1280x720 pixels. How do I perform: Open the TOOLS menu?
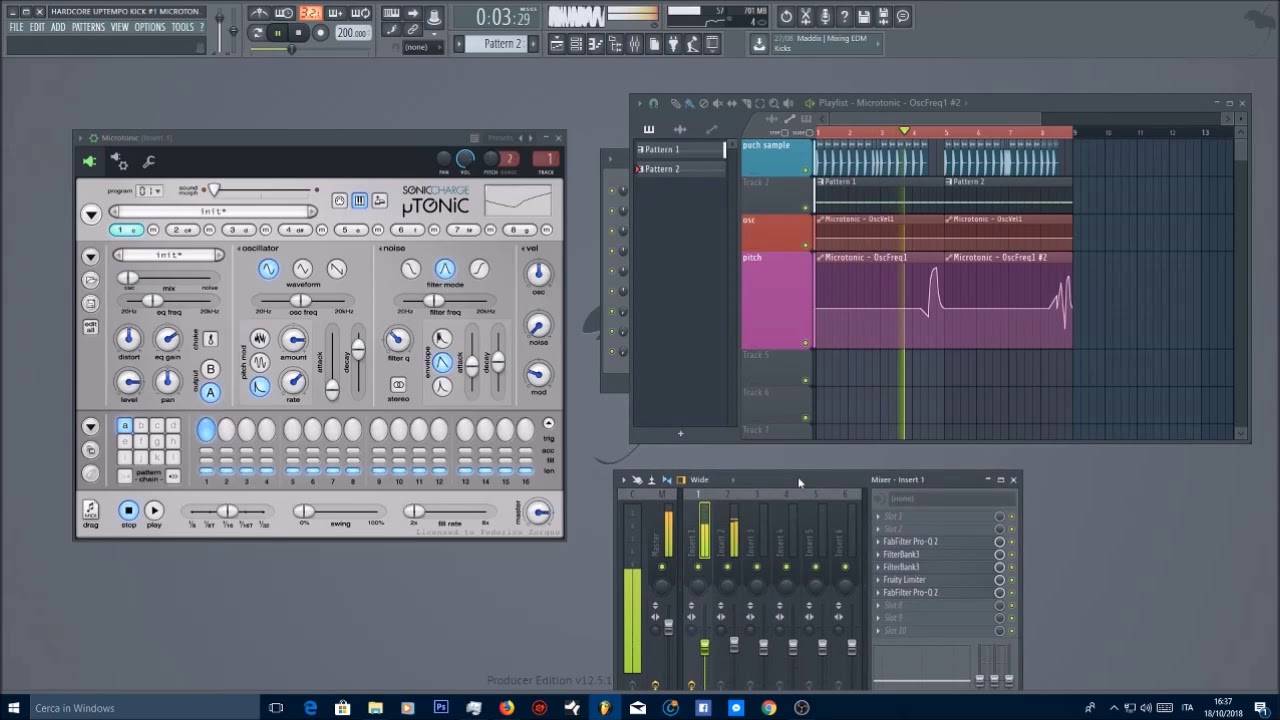[182, 27]
